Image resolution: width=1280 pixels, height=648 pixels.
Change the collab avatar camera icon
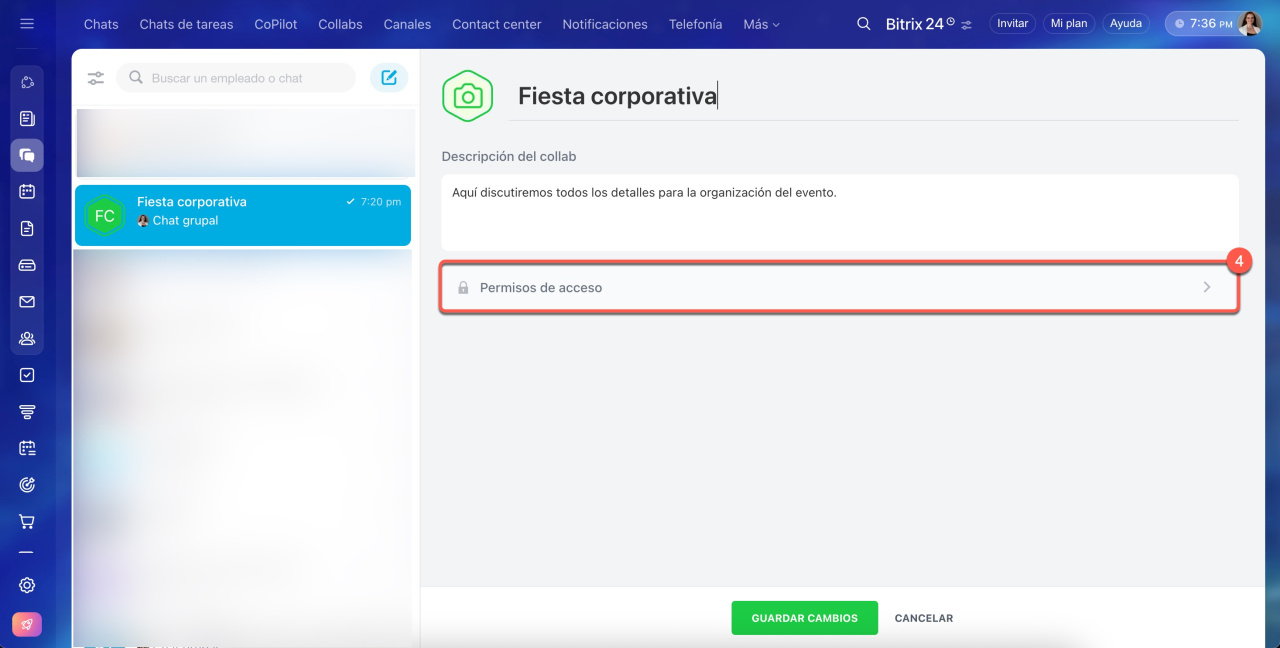(x=467, y=96)
